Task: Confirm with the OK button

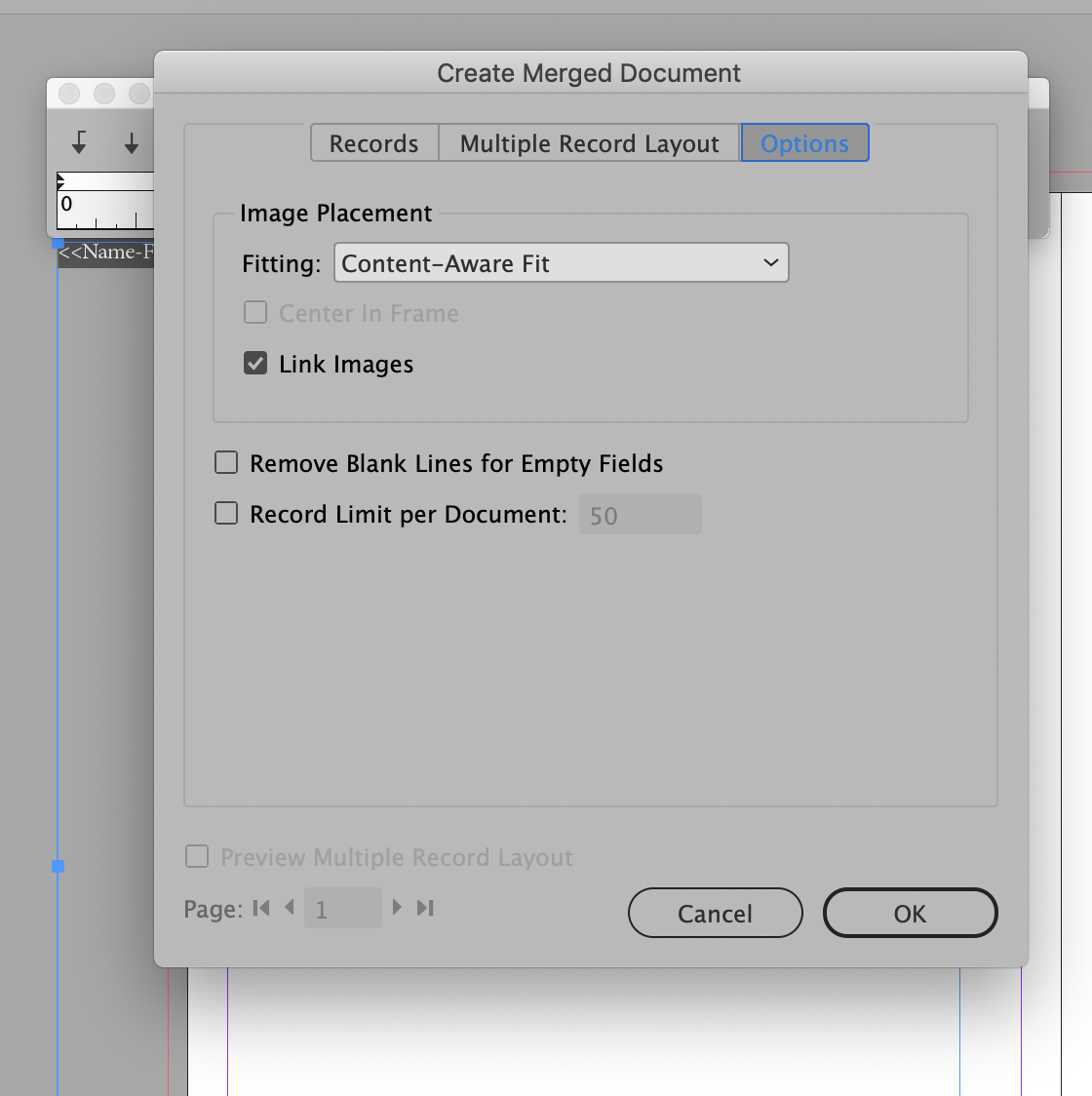Action: (x=911, y=913)
